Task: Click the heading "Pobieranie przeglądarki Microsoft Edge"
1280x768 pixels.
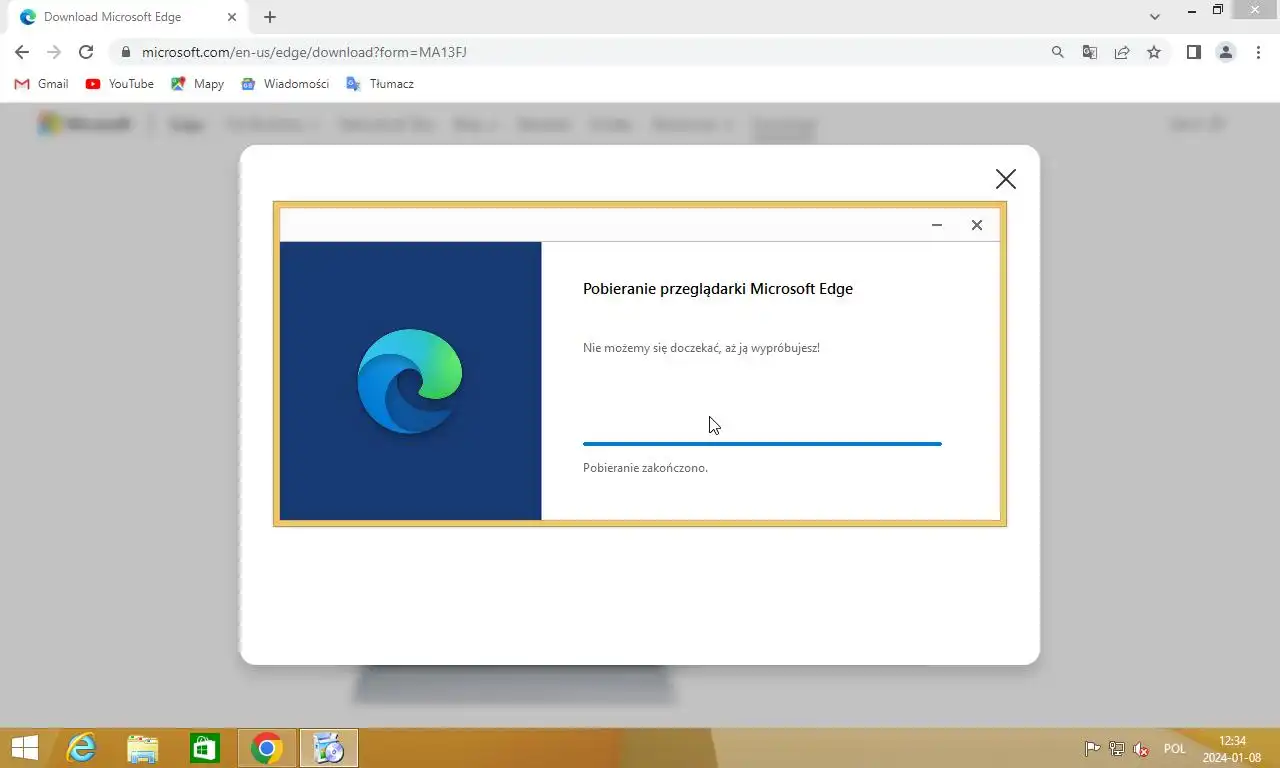Action: tap(718, 289)
